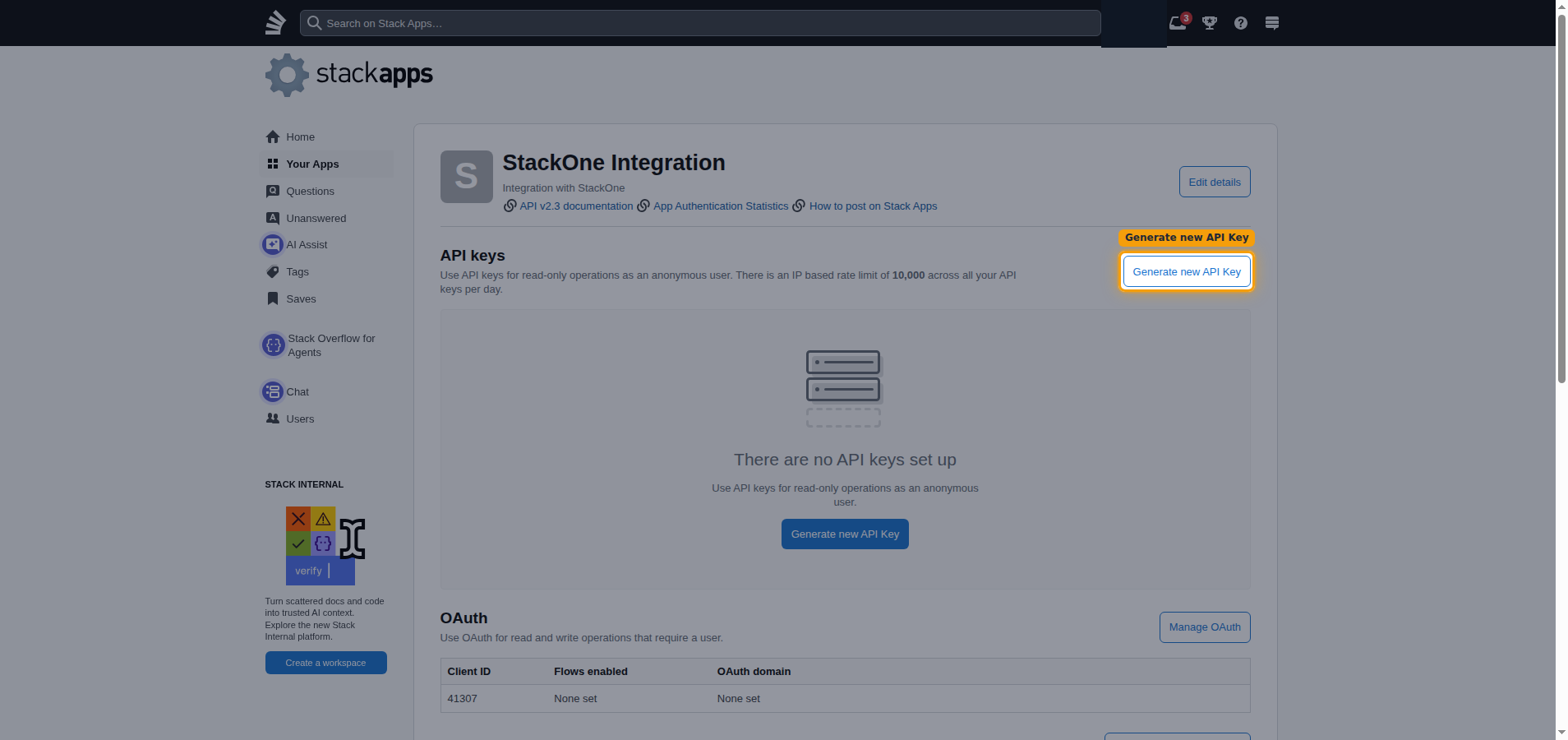Click the page vertical scrollbar thumb

tap(1561, 197)
